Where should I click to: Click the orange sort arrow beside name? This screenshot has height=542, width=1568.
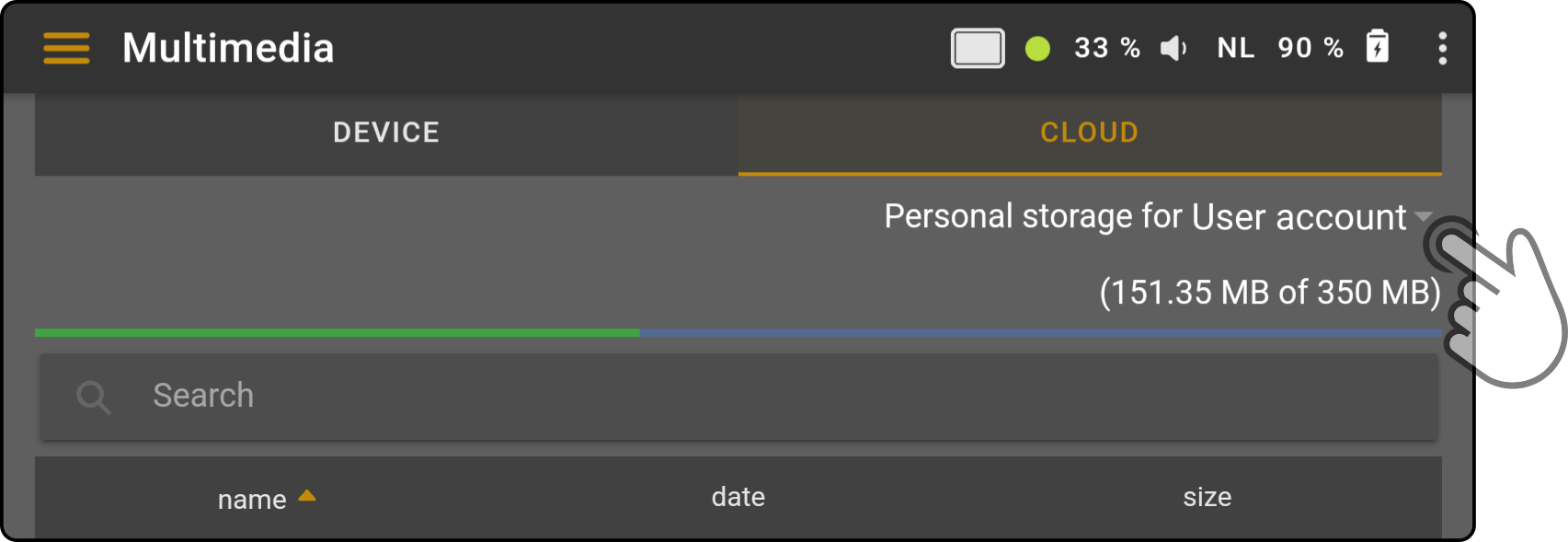pos(307,496)
